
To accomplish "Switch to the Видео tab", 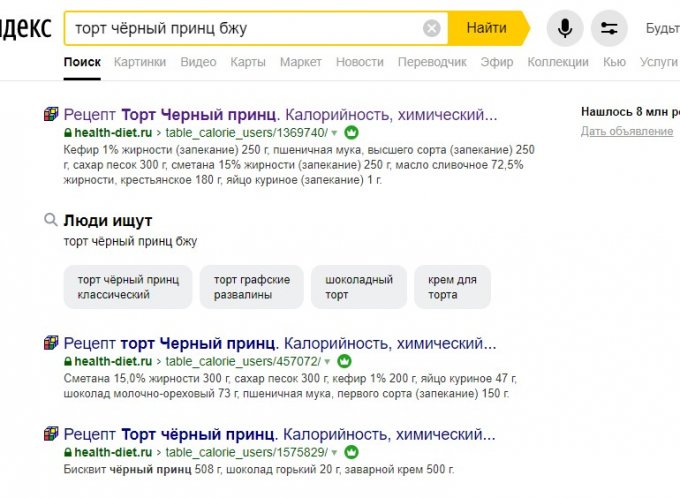I will click(x=198, y=62).
